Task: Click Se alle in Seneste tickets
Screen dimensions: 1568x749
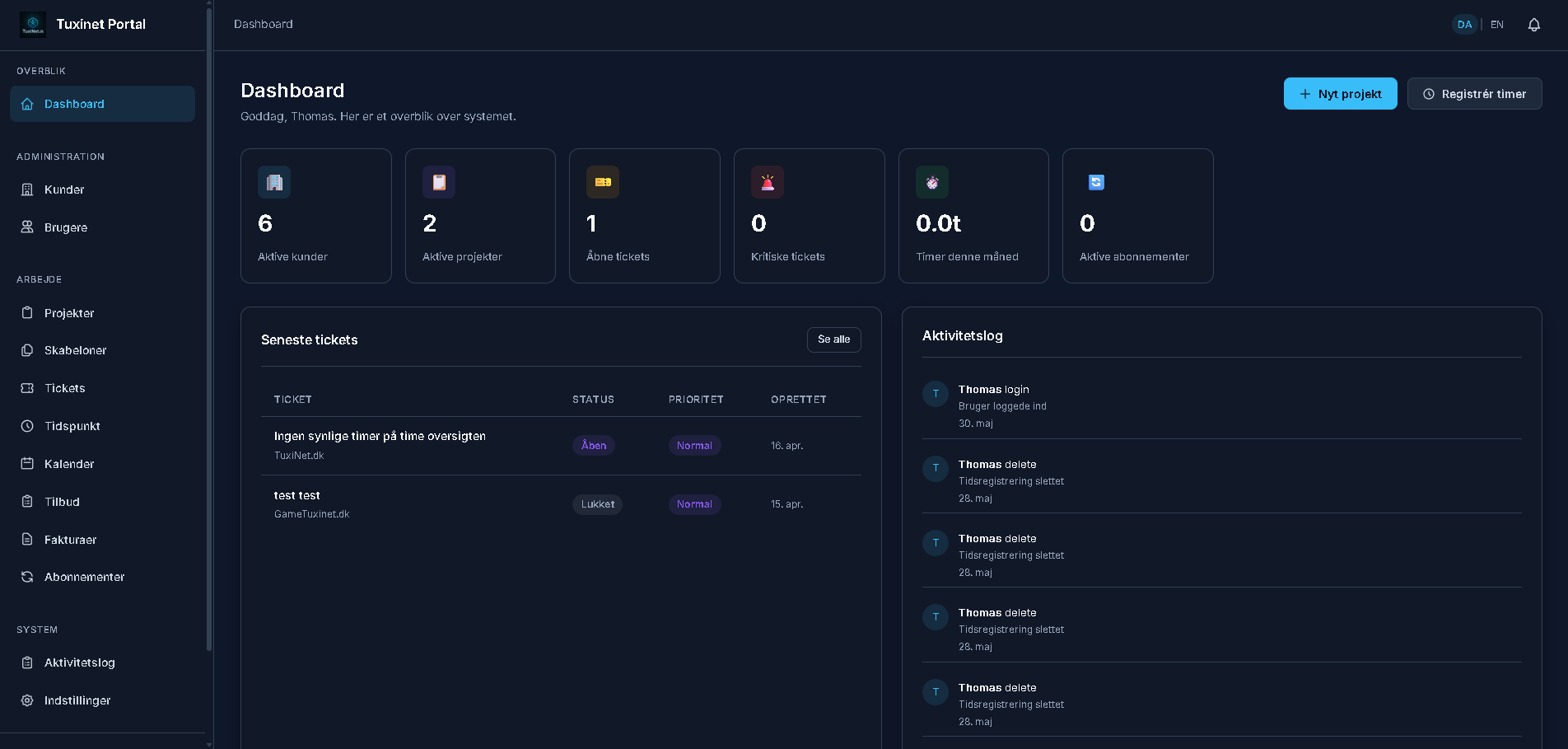Action: [x=833, y=339]
